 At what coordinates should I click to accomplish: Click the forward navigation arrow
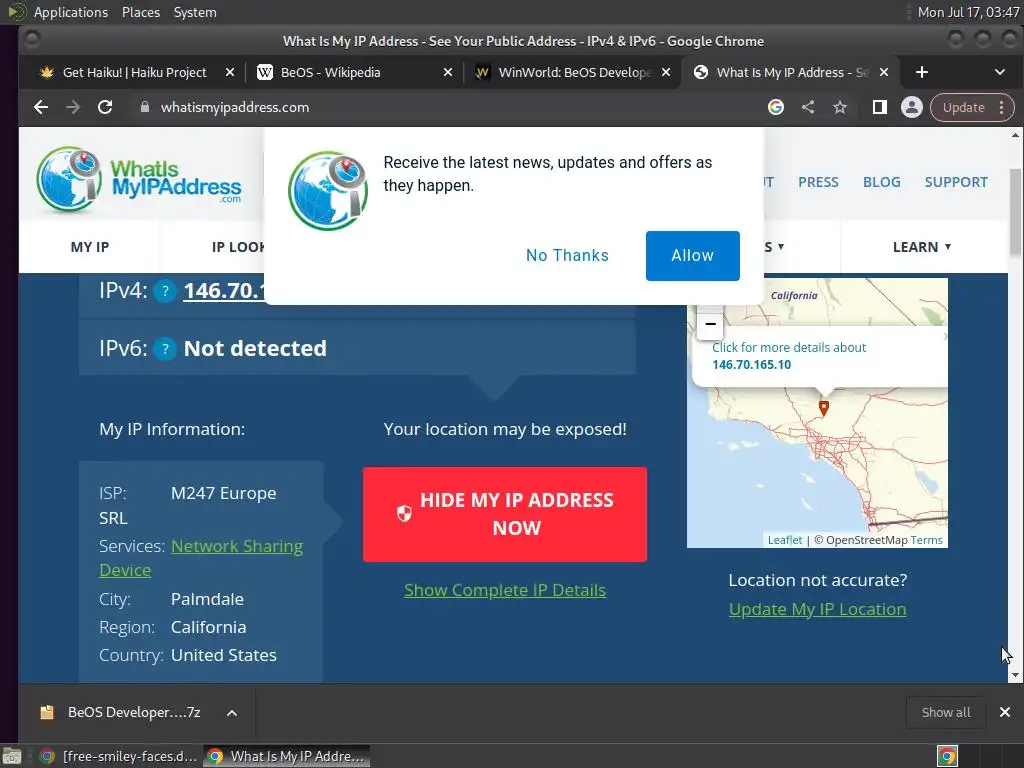(72, 107)
